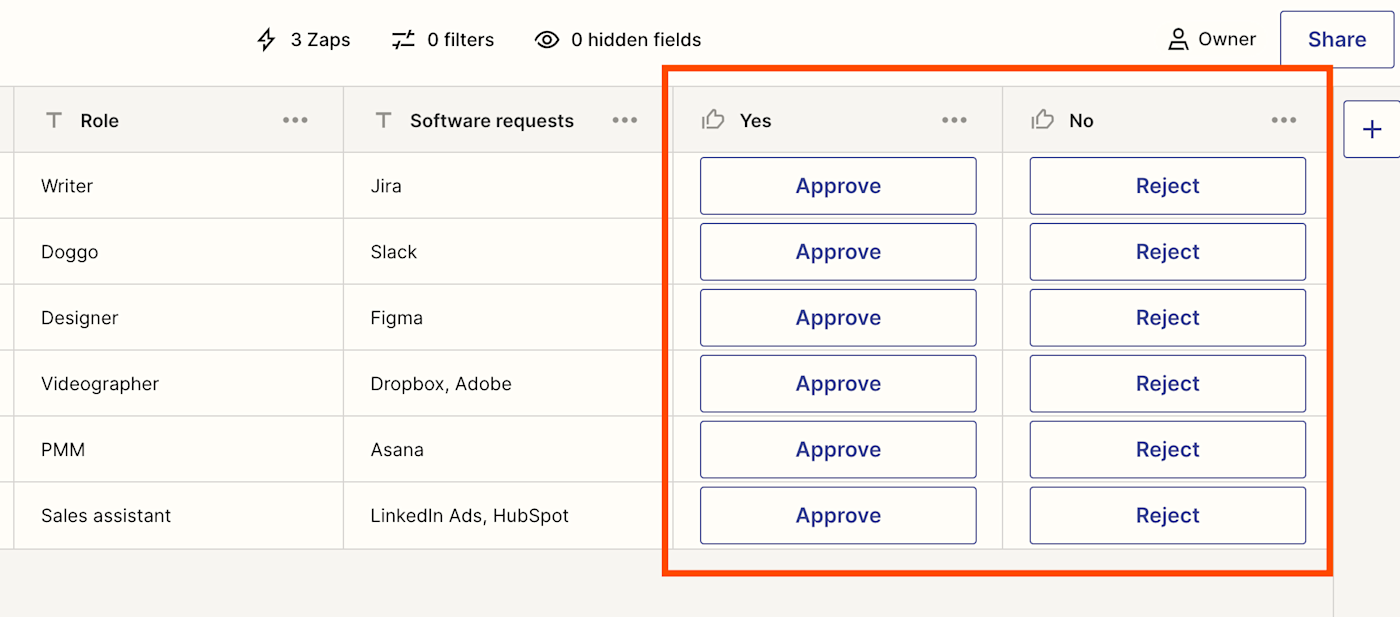Approve the Designer Figma request

[x=838, y=318]
